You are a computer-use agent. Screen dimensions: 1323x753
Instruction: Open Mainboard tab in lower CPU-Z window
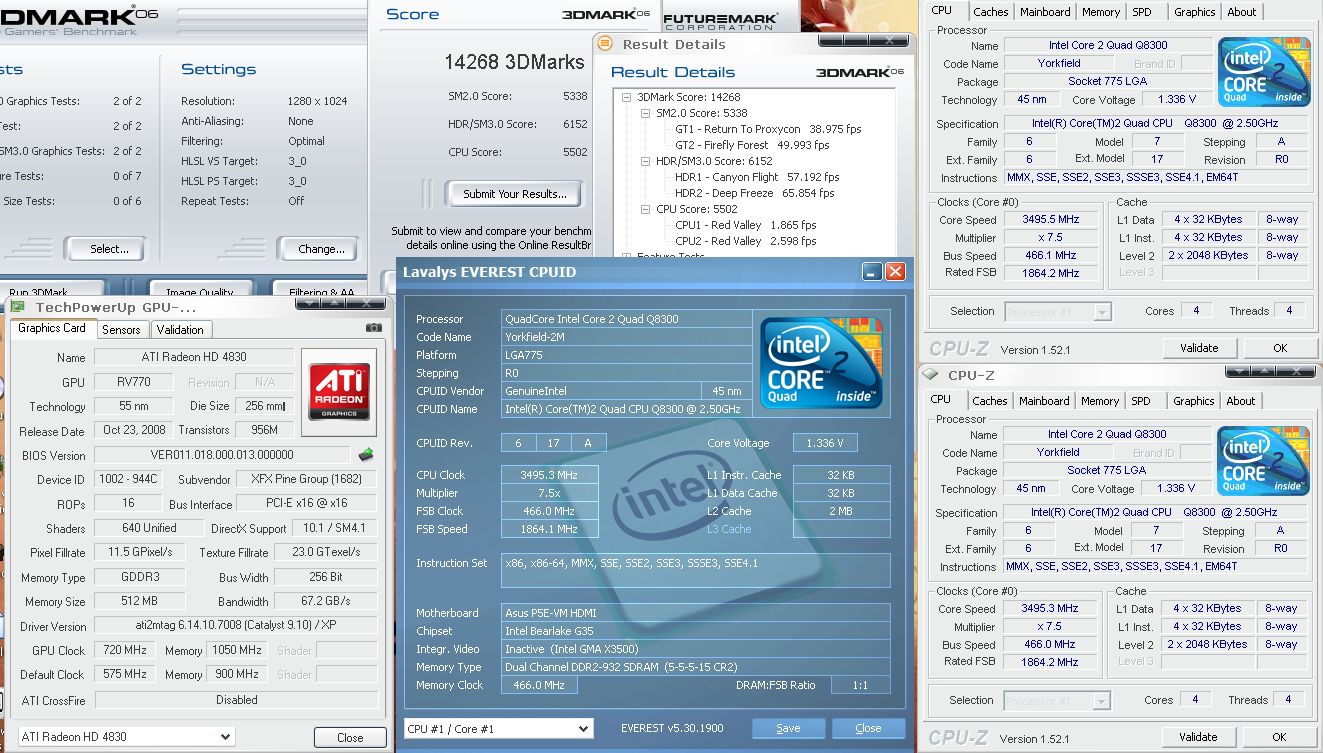1044,401
